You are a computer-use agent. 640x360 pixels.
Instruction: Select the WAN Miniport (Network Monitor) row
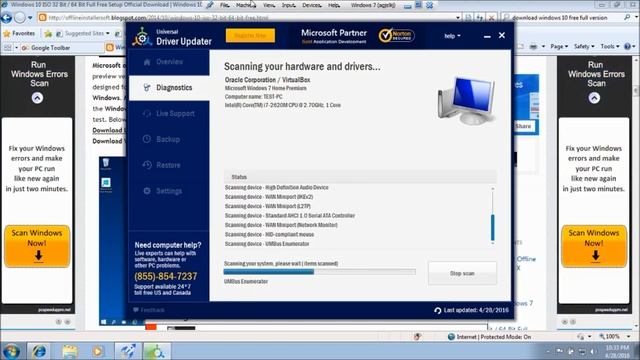click(x=281, y=225)
